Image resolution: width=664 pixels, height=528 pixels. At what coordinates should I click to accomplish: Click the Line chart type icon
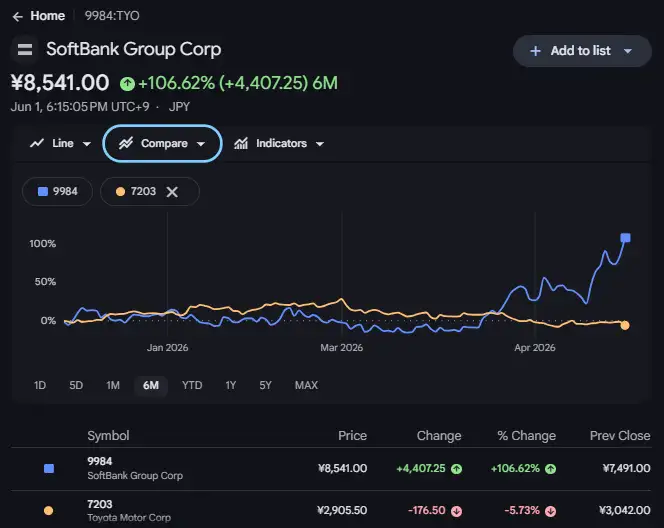(37, 144)
